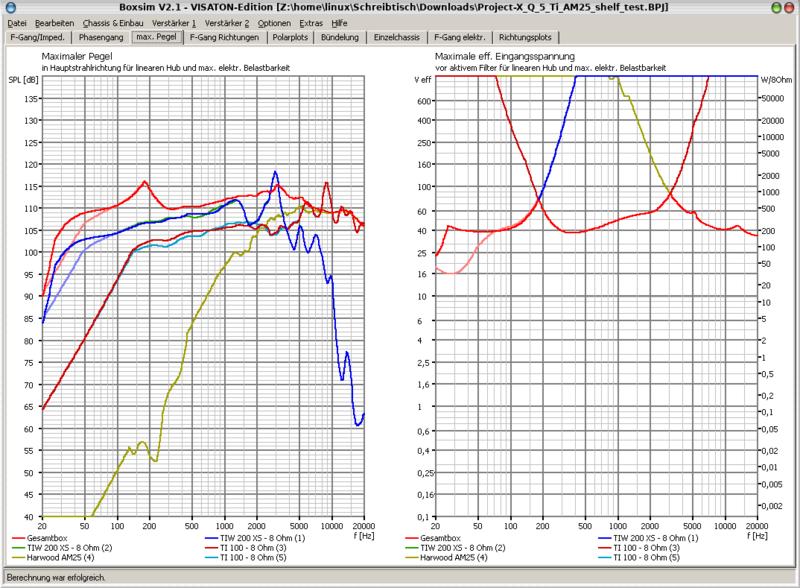Open the Chassis & Einbau menu

coord(113,23)
